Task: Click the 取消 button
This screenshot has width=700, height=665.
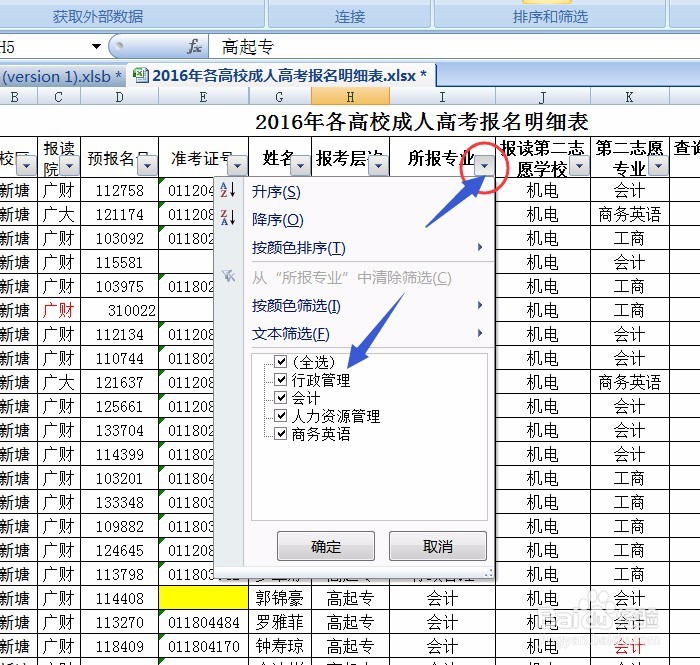Action: coord(438,546)
